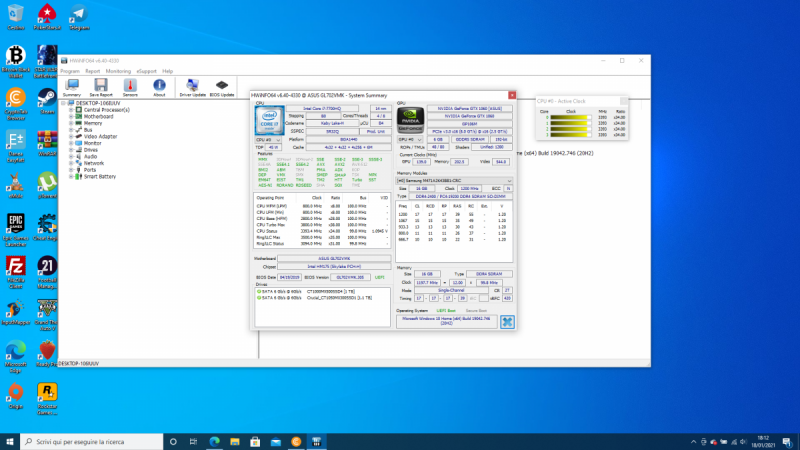This screenshot has width=800, height=450.
Task: Select Smart Battery in the tree
Action: 99,176
